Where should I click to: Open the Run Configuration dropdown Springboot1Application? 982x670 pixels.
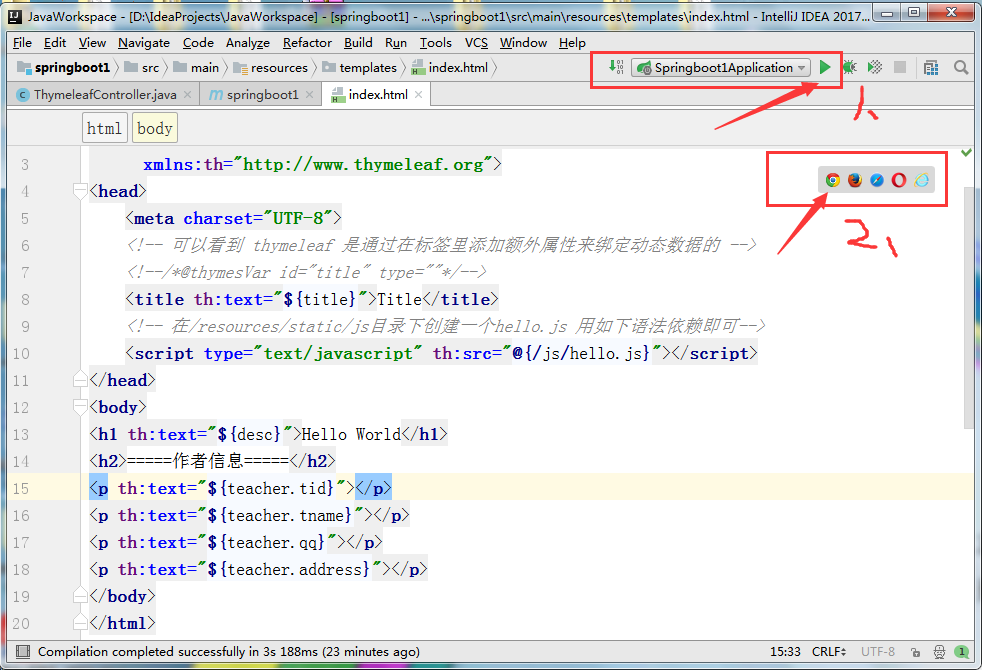721,68
